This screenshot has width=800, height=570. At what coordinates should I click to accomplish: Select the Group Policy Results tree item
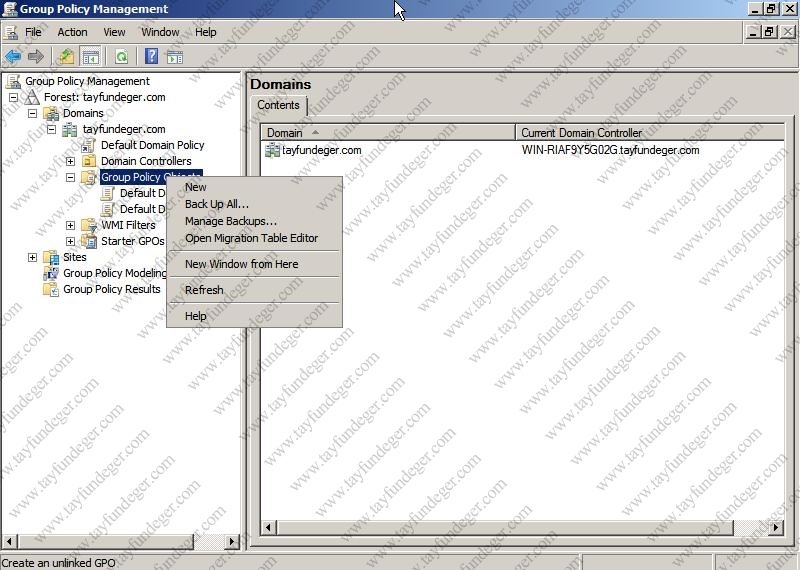coord(112,289)
